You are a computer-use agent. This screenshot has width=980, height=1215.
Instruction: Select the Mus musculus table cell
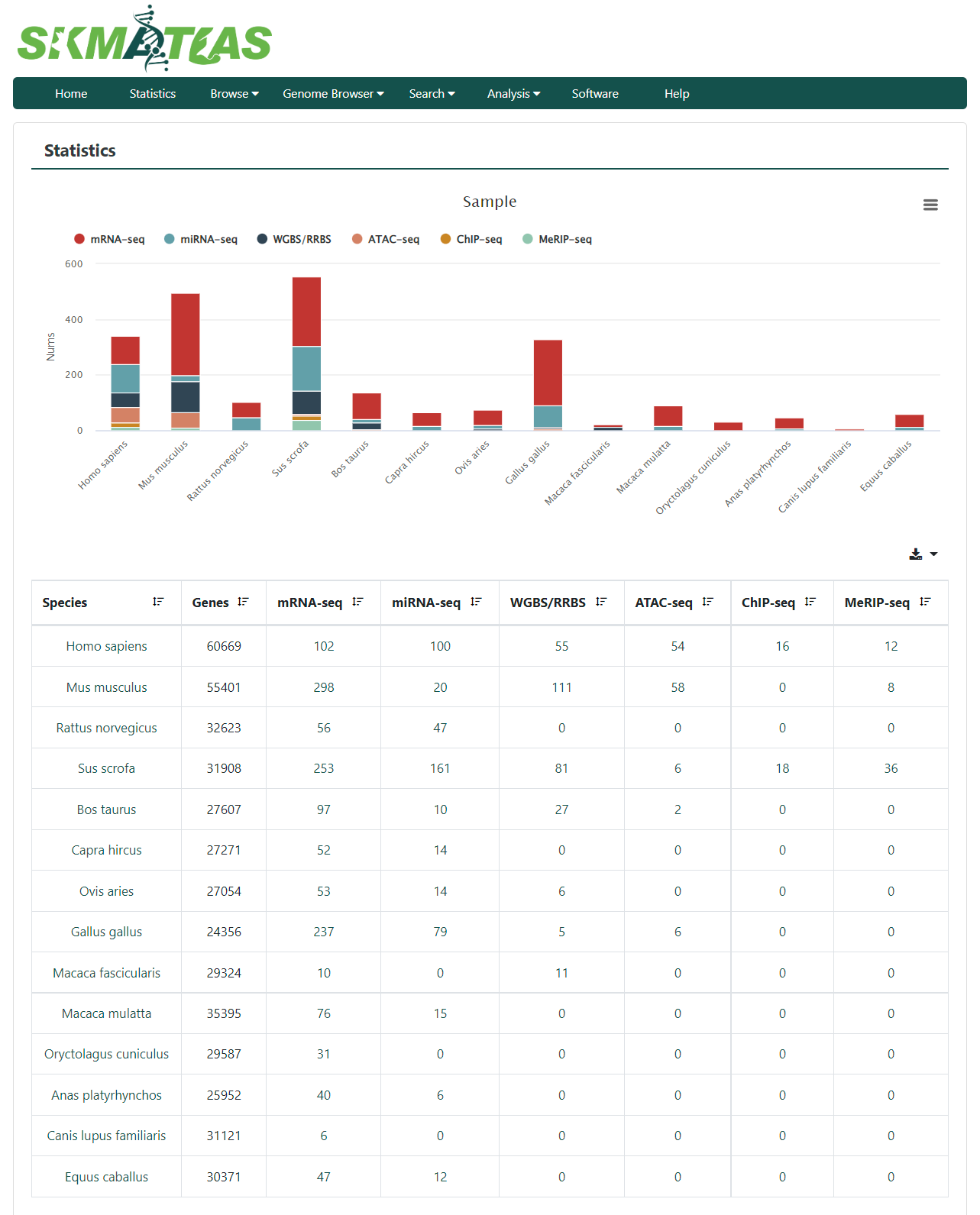tap(106, 687)
